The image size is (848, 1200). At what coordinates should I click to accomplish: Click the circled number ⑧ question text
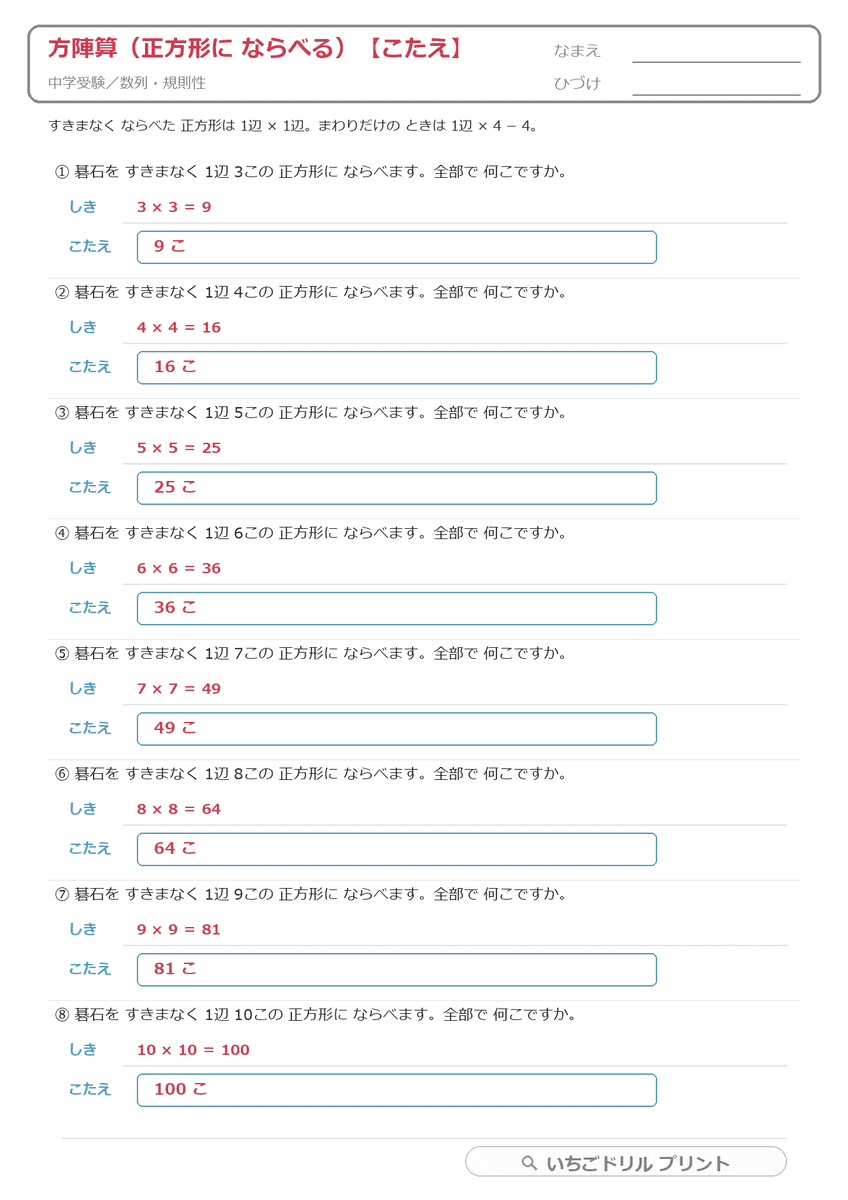tap(318, 1015)
